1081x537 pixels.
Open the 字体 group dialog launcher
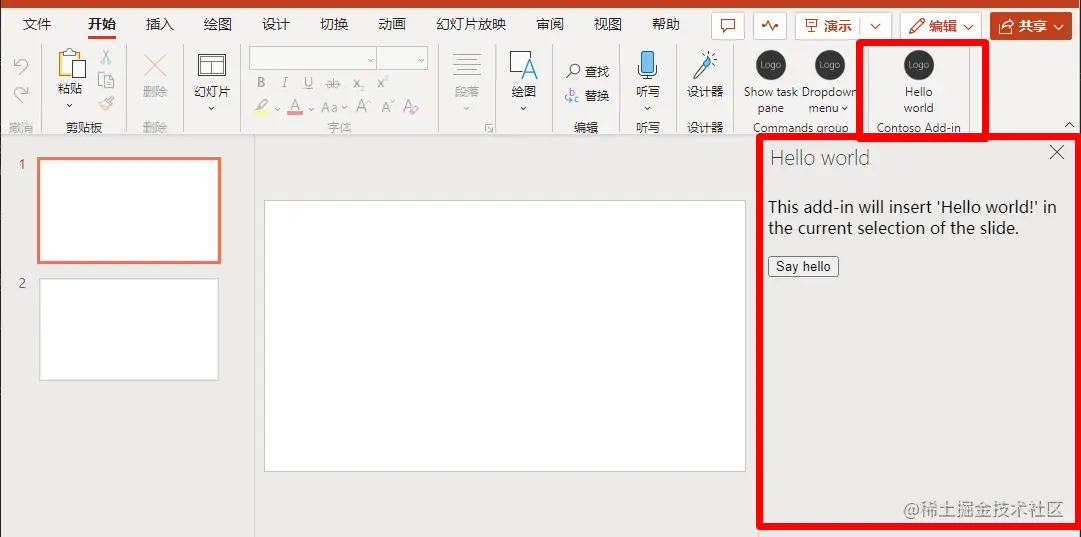point(489,128)
